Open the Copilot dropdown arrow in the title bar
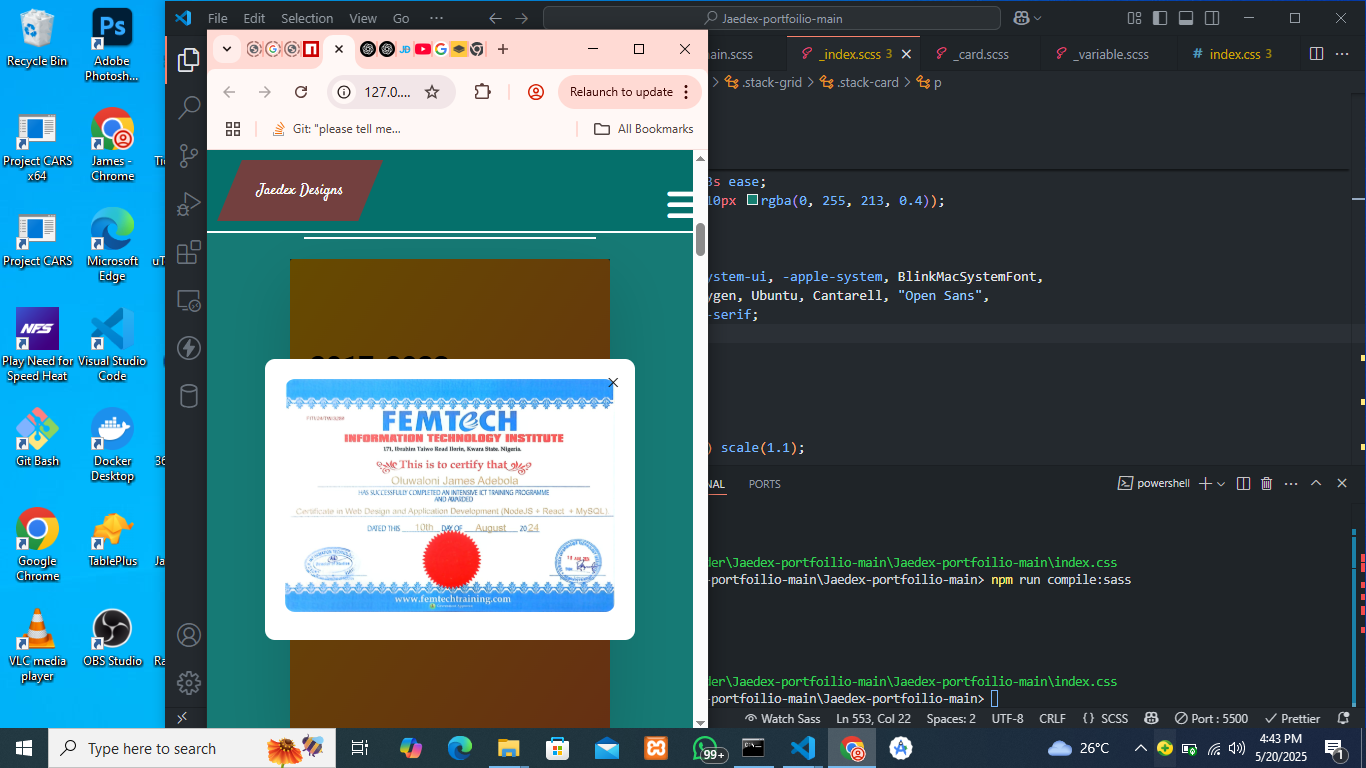Viewport: 1366px width, 768px height. (1037, 18)
